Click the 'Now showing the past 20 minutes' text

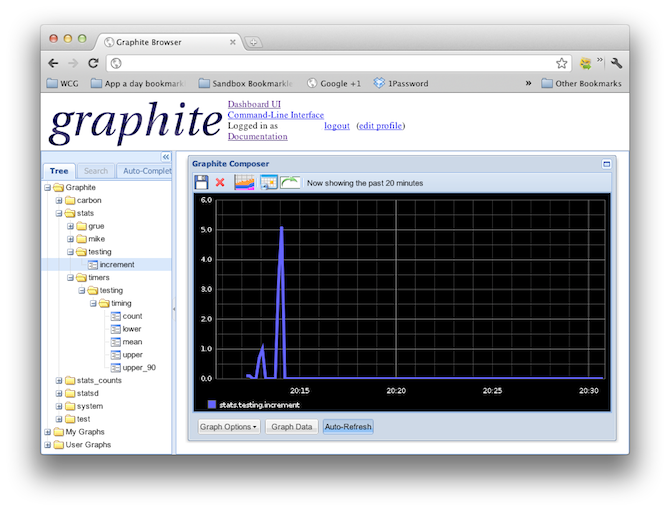(x=365, y=183)
